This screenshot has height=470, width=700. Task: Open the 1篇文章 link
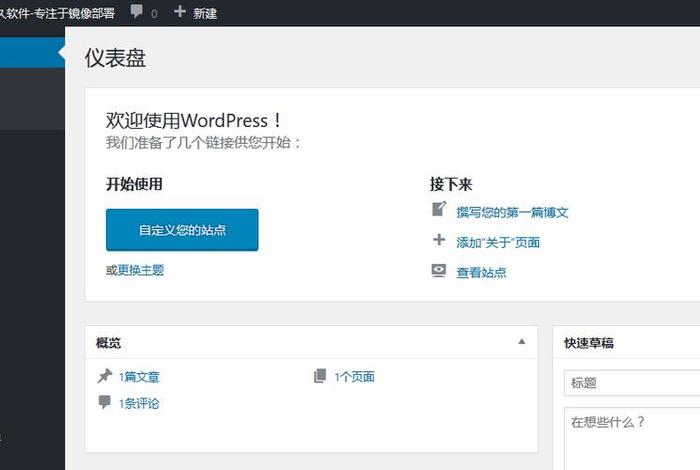pos(139,377)
